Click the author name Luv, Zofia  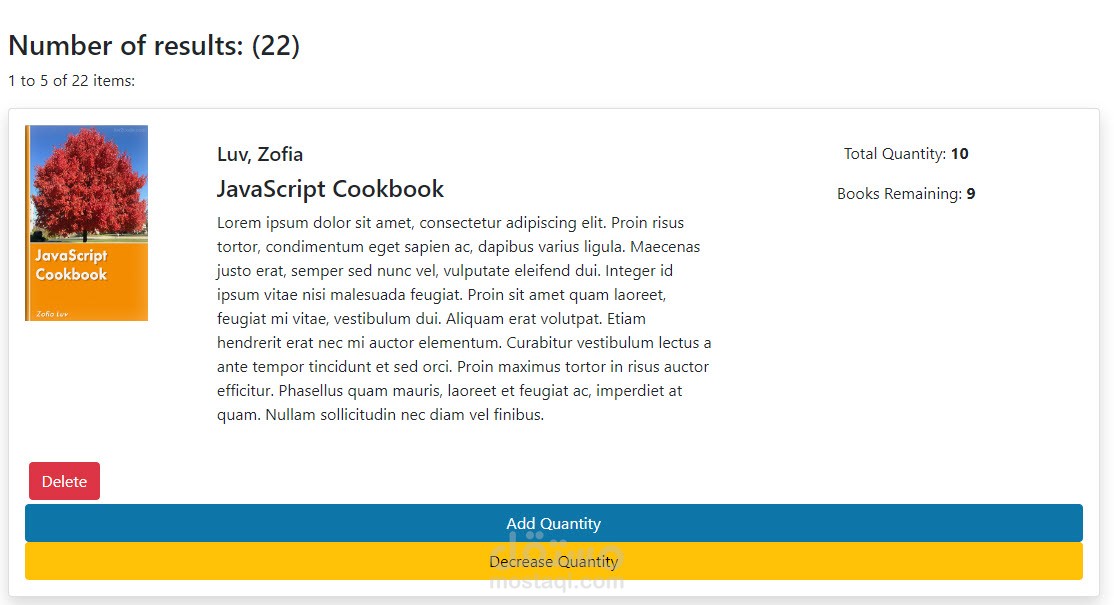[260, 154]
